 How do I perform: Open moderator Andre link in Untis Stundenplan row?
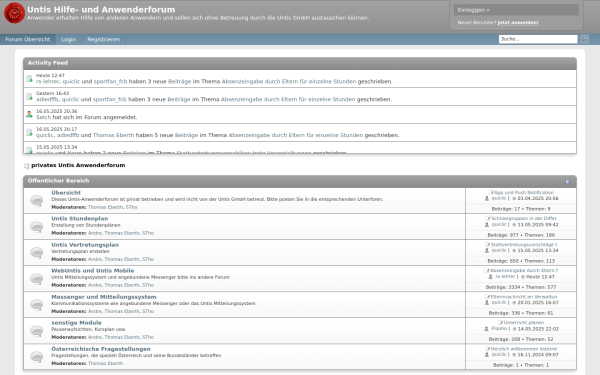pyautogui.click(x=95, y=233)
